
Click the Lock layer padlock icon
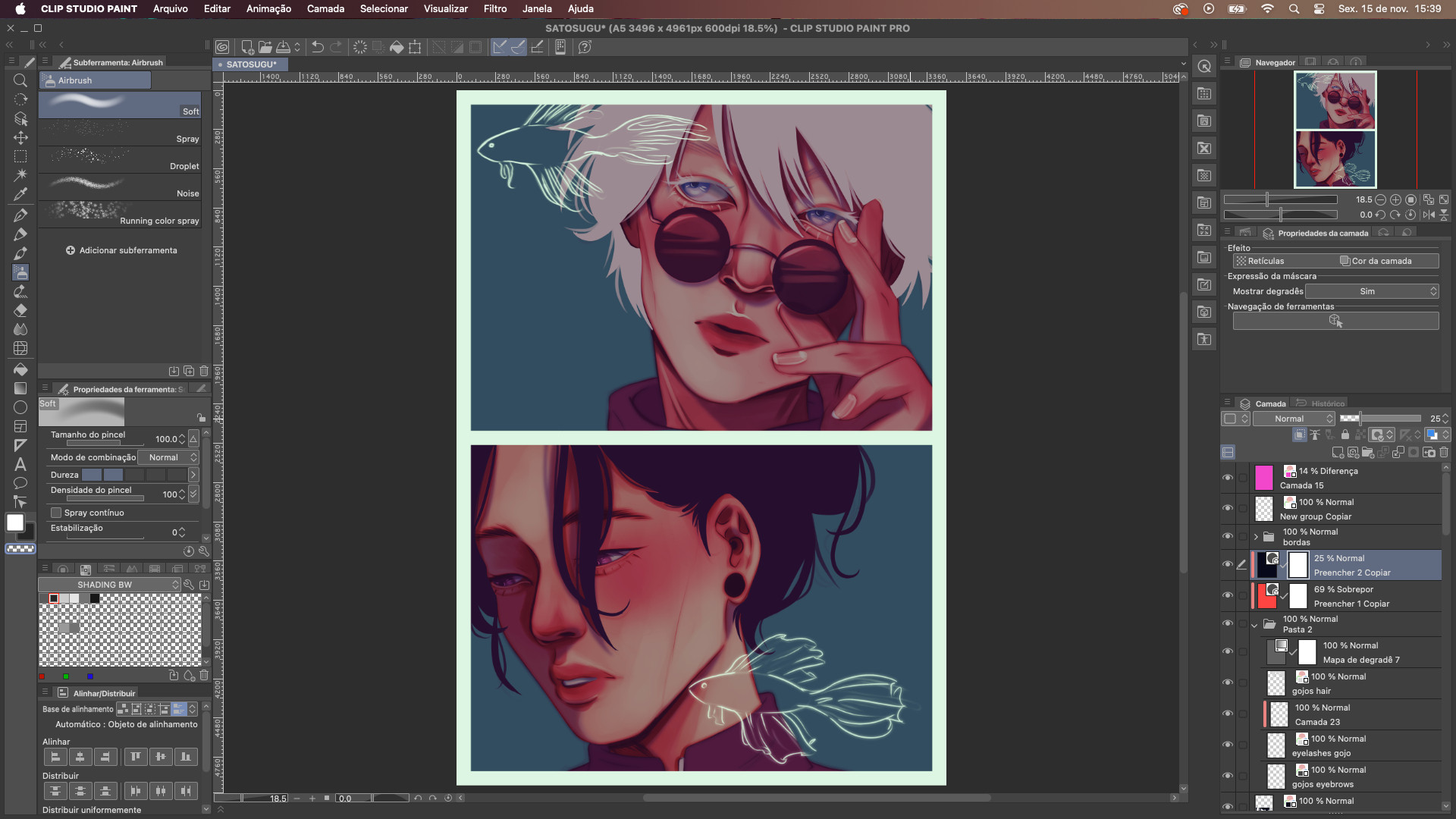[1345, 435]
